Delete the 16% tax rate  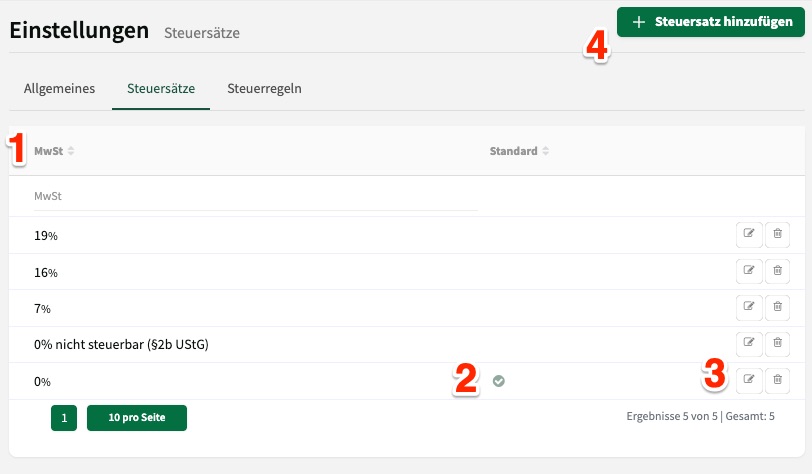pyautogui.click(x=778, y=271)
